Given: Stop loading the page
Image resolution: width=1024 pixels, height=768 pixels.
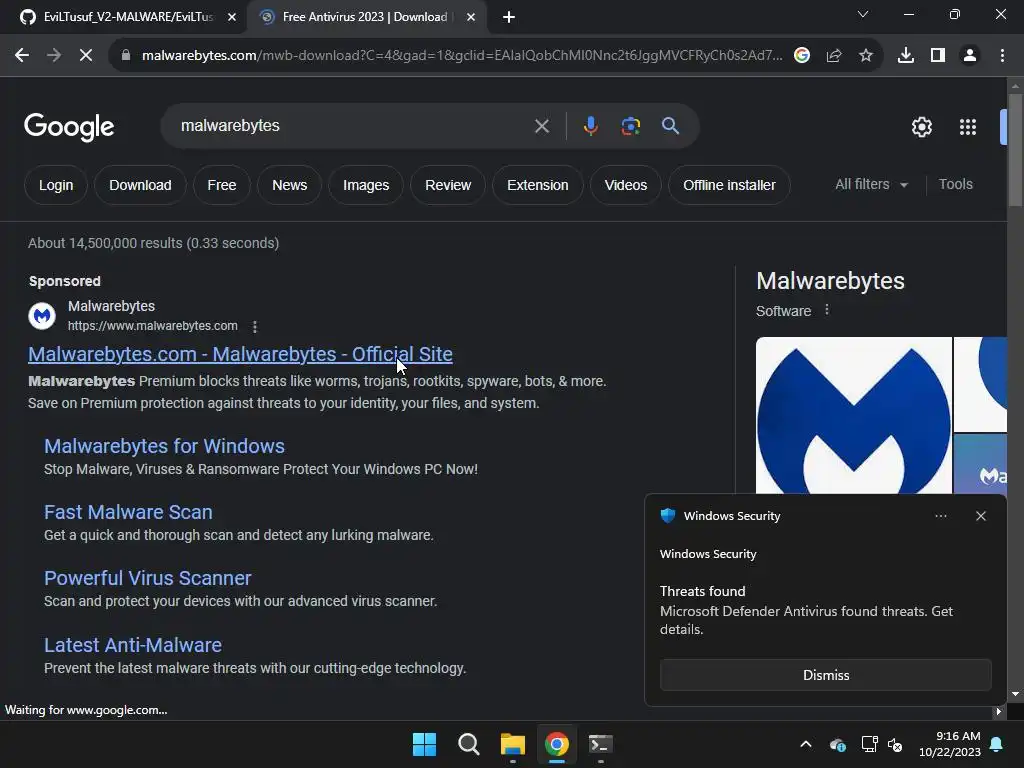Looking at the screenshot, I should (86, 56).
